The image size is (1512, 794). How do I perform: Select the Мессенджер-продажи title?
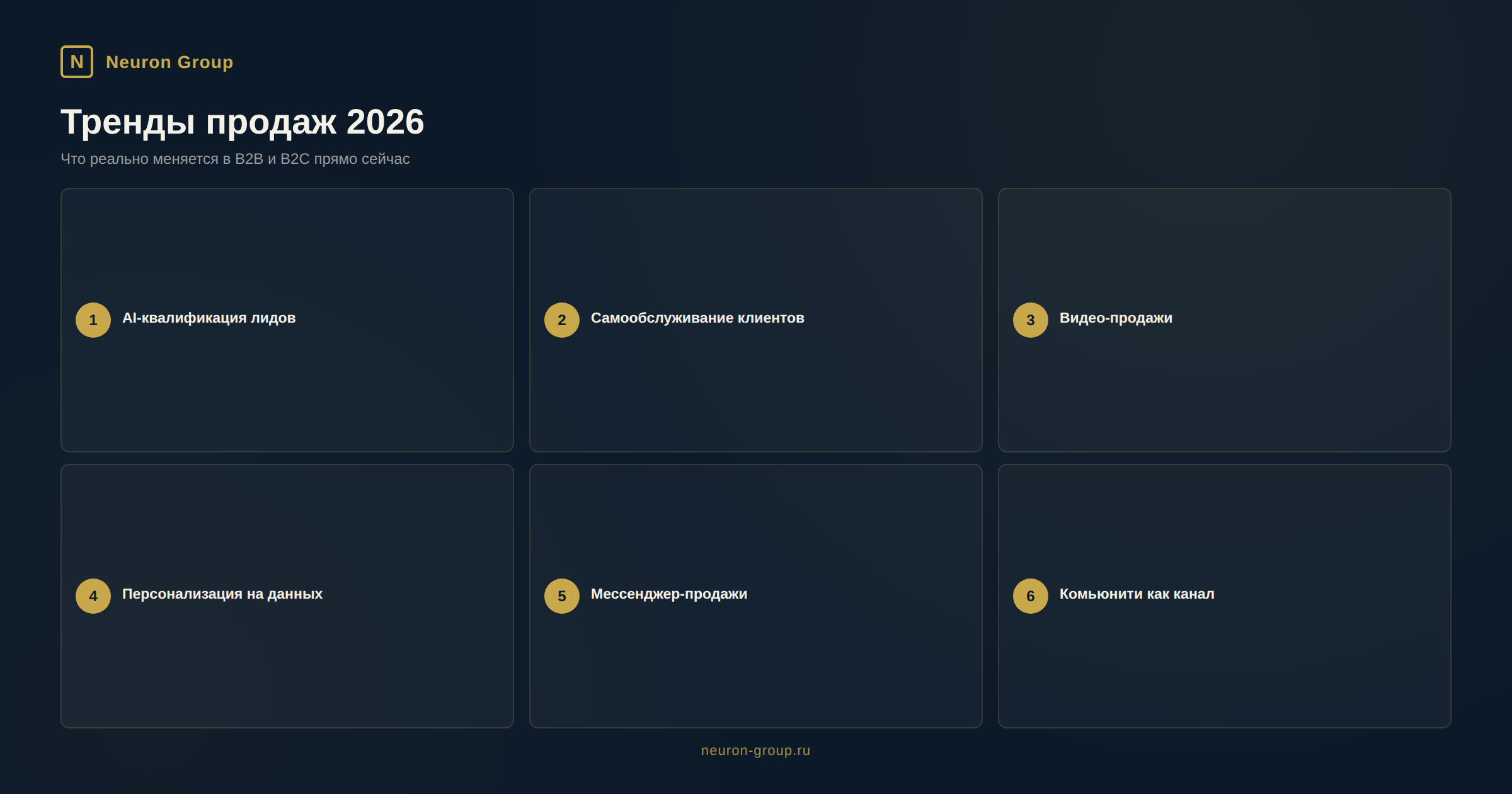point(669,594)
